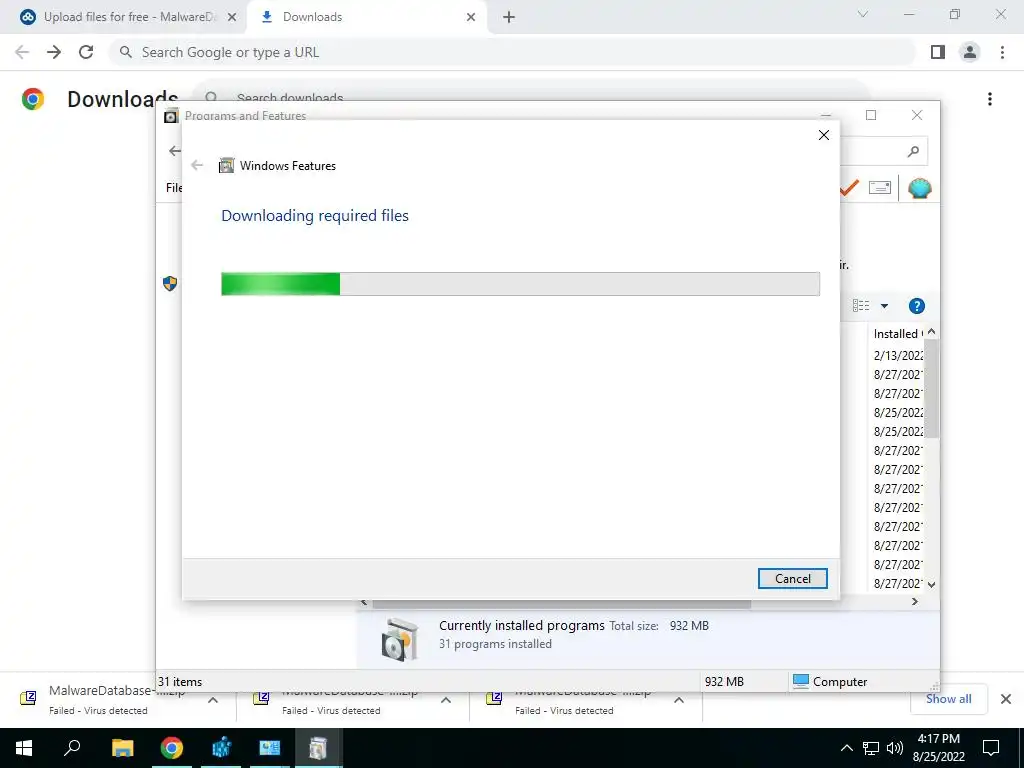The width and height of the screenshot is (1024, 768).
Task: Open the Chrome profile menu
Action: (x=970, y=52)
